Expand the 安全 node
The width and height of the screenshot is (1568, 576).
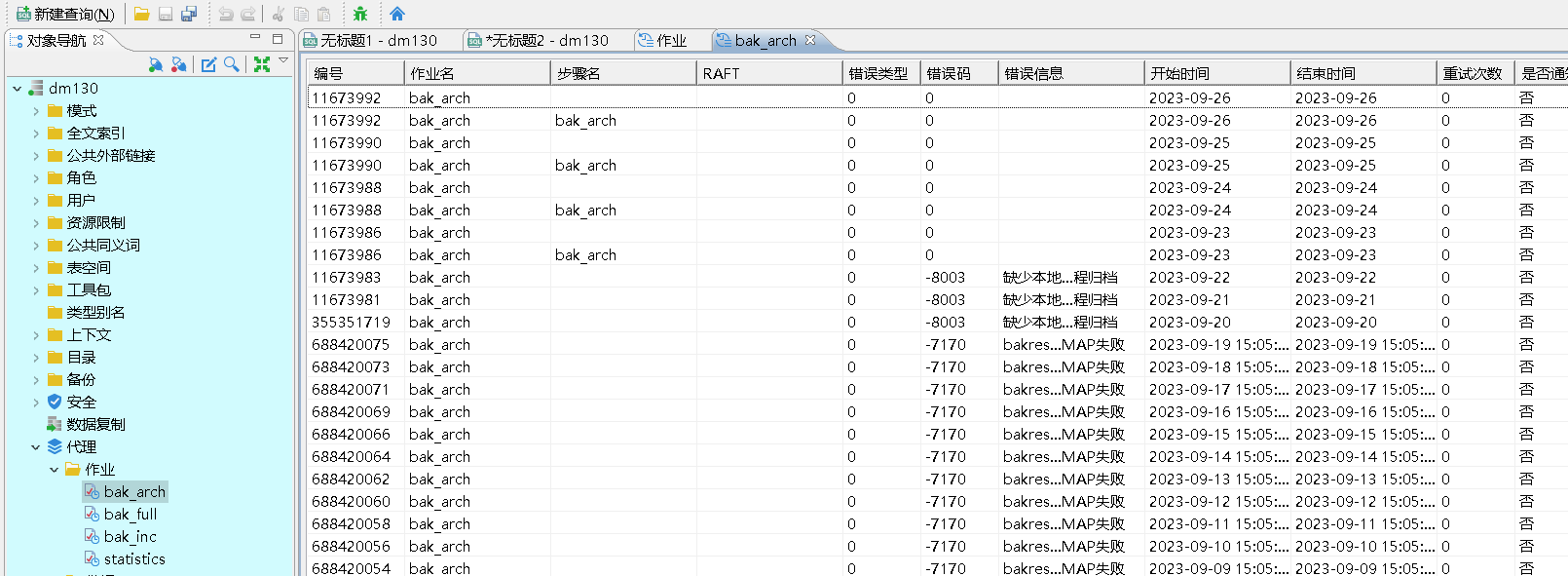[36, 403]
